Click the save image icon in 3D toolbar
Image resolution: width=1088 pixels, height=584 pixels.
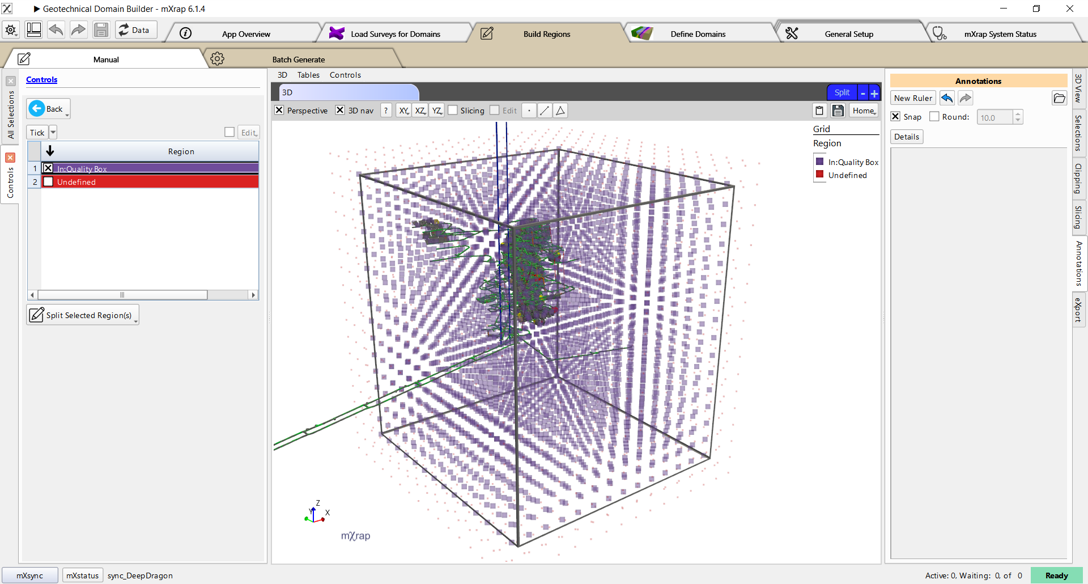pyautogui.click(x=838, y=110)
